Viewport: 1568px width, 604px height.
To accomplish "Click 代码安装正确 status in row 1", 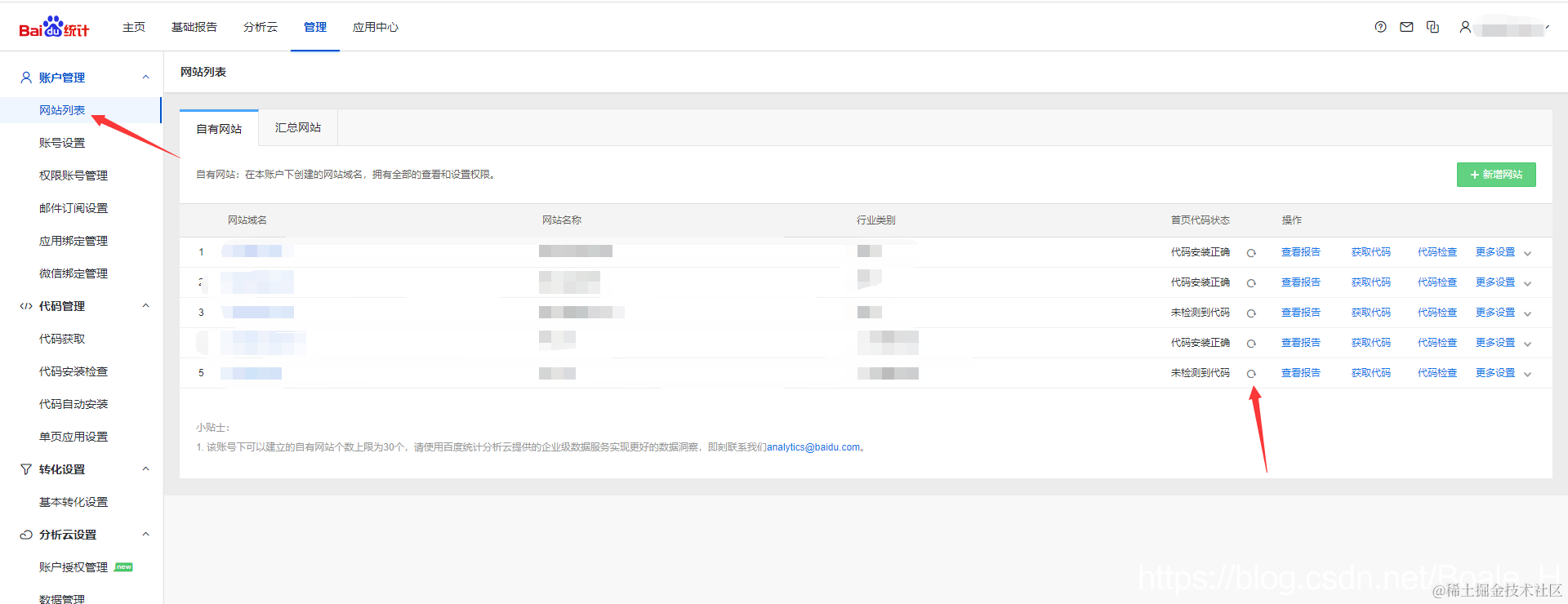I will 1200,252.
